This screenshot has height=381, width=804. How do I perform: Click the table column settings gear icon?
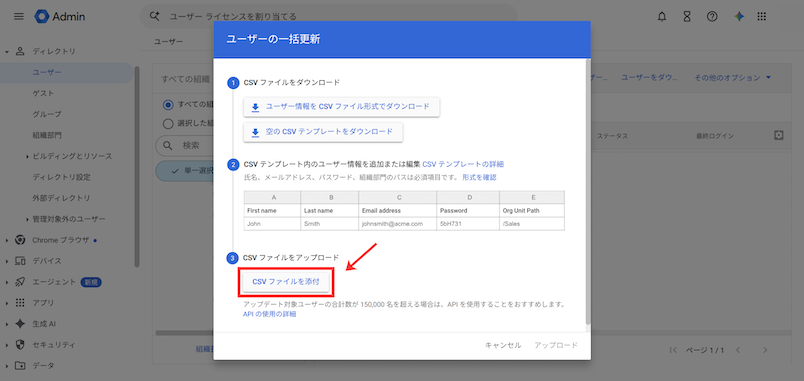779,135
